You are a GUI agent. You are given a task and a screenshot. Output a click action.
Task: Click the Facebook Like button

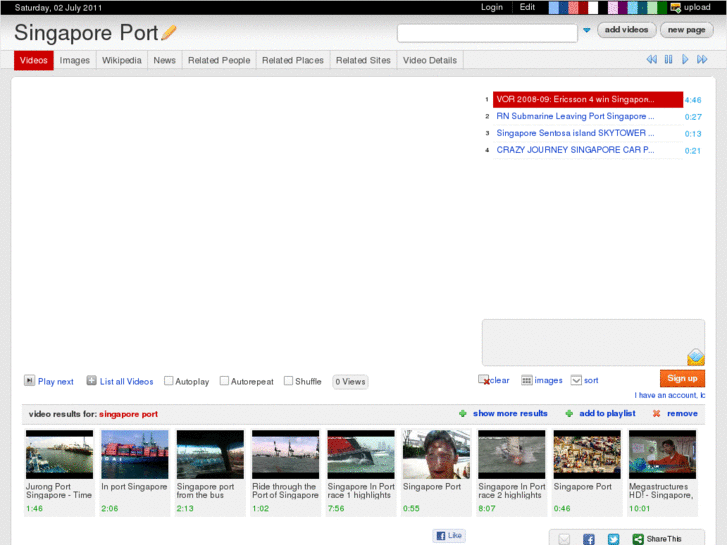(x=449, y=535)
